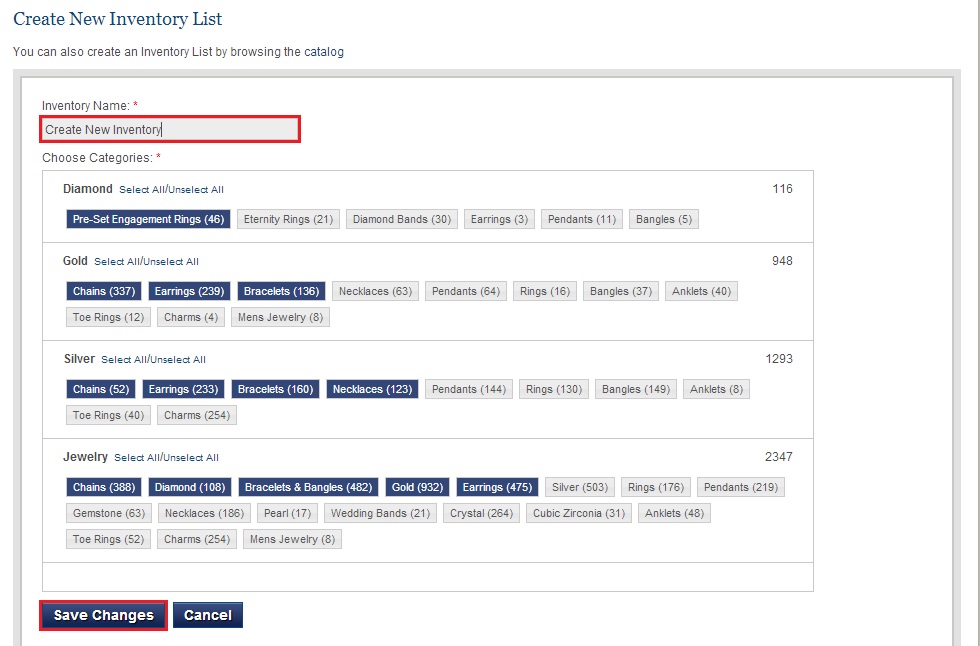Select Diamond Bangles (5) category
This screenshot has height=646, width=980.
pos(664,219)
